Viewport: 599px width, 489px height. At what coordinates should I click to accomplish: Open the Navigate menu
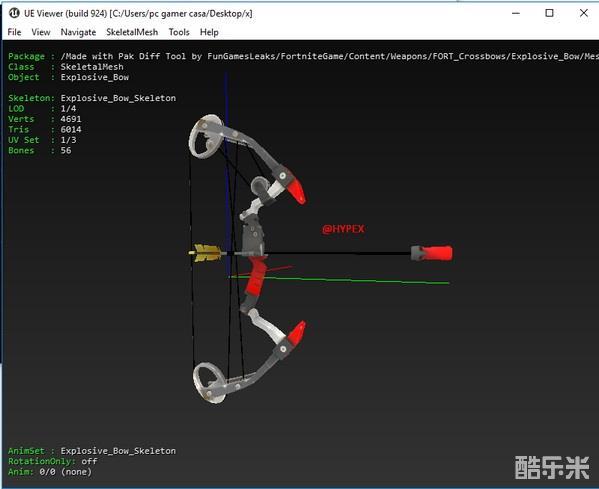(x=78, y=32)
